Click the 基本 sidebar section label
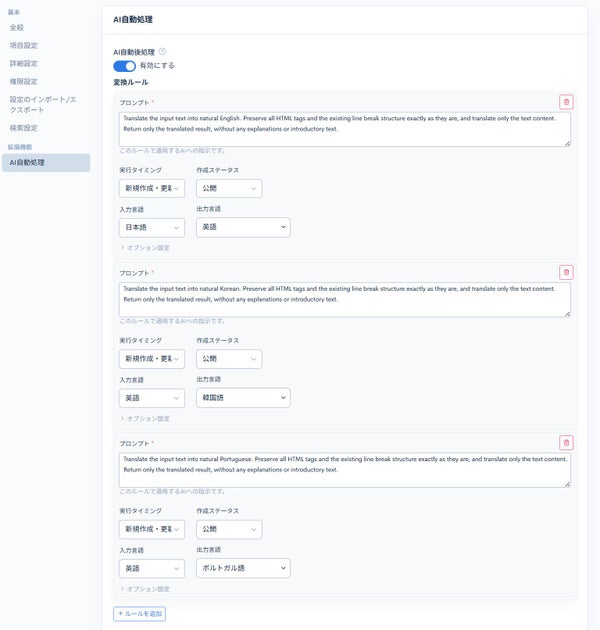The height and width of the screenshot is (630, 600). [14, 12]
